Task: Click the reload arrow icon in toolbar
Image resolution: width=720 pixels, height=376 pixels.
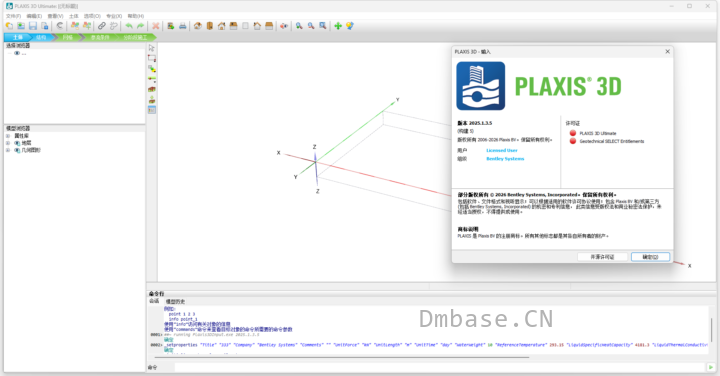Action: [x=60, y=26]
